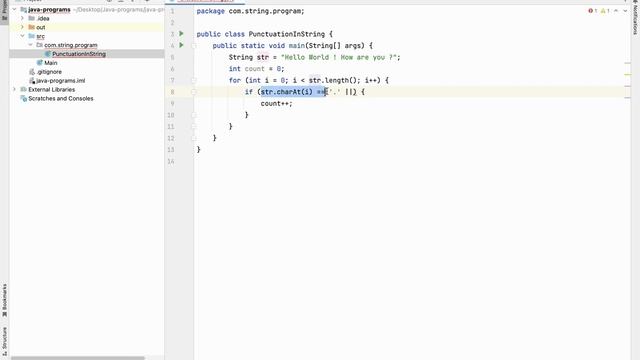
Task: Expand the .idea folder
Action: [x=22, y=18]
